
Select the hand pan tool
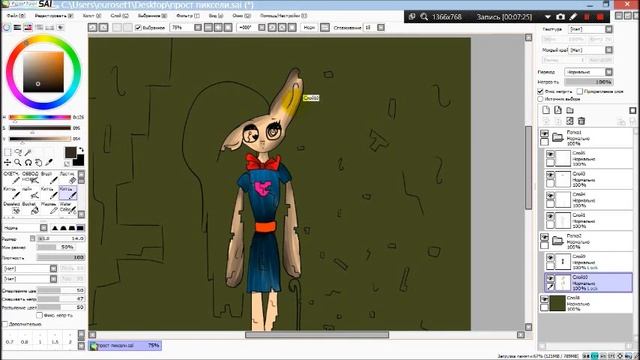point(38,162)
